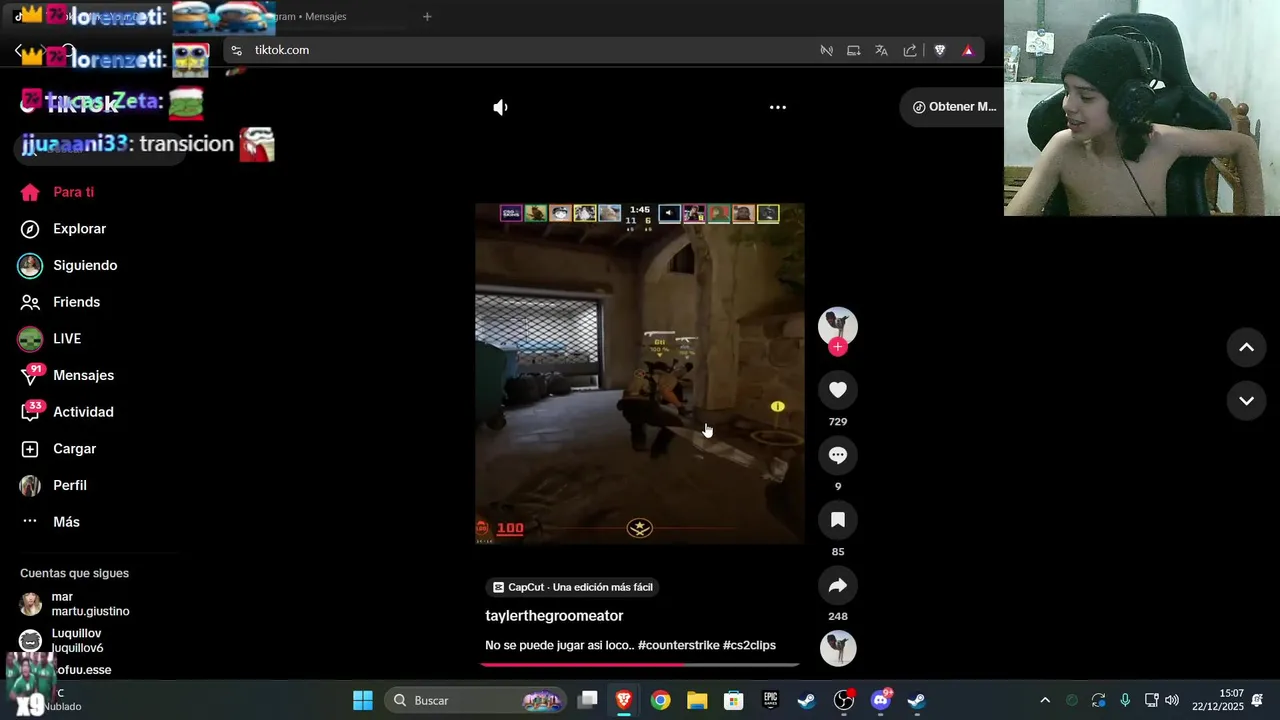Open the Windows Start menu

click(363, 700)
